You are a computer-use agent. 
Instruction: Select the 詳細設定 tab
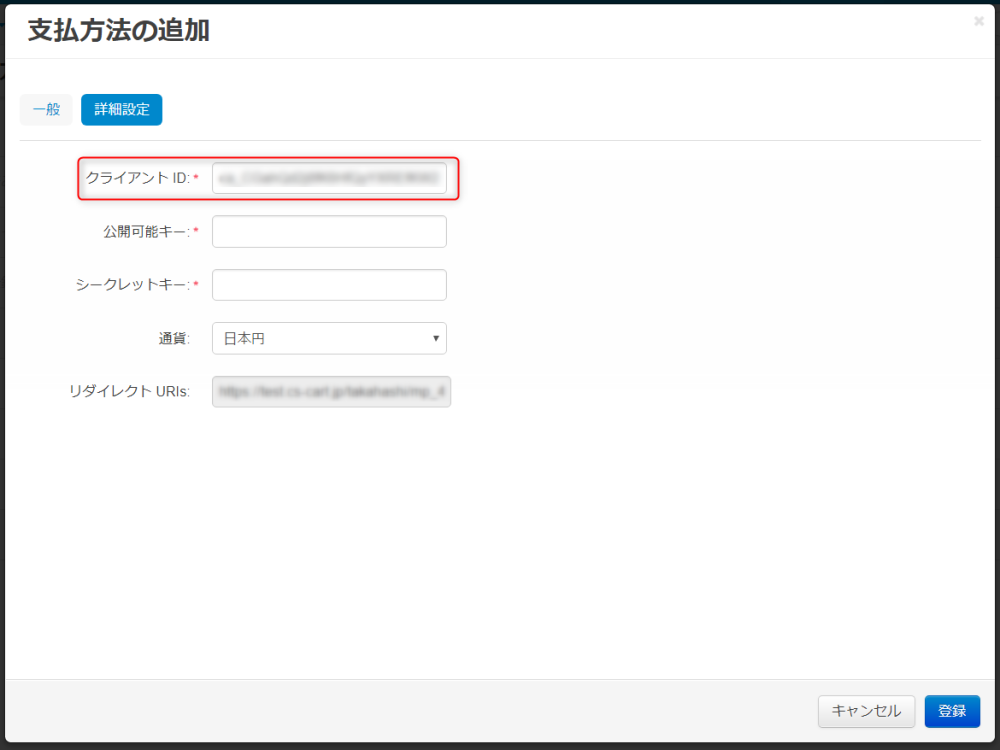(x=121, y=110)
